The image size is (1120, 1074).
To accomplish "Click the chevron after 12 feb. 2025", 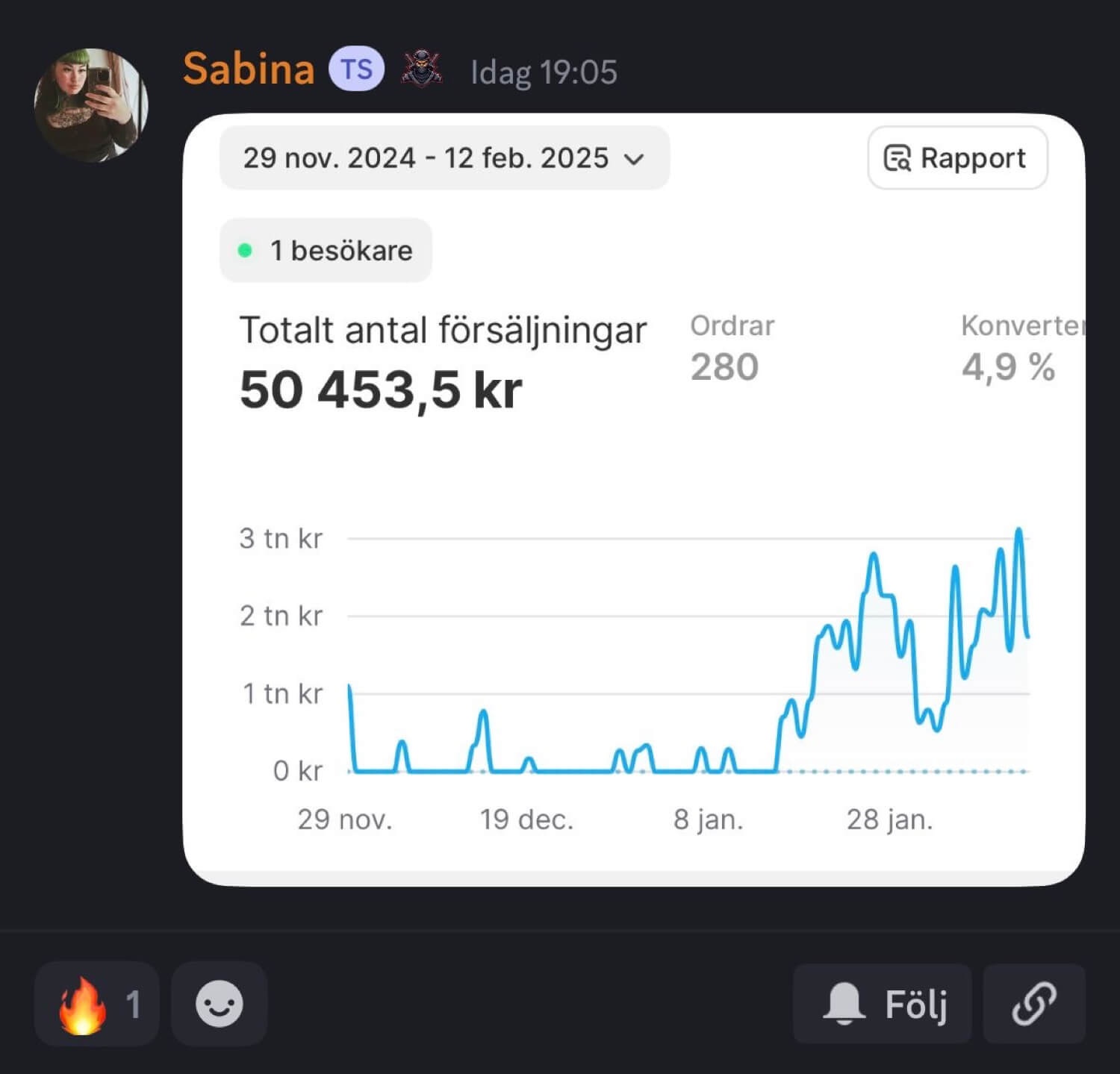I will (x=634, y=159).
